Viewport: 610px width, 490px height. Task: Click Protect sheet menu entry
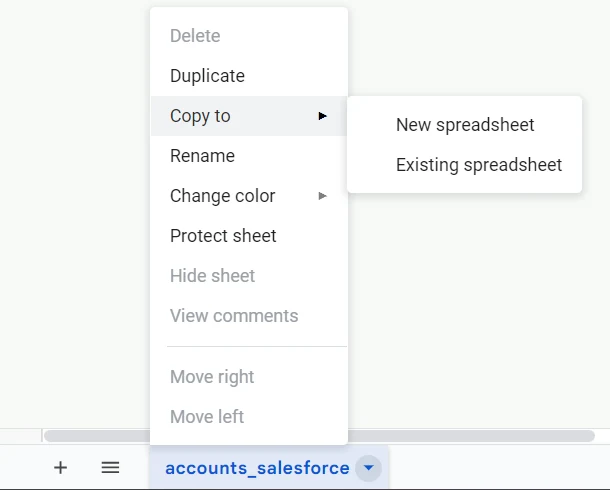[x=249, y=236]
